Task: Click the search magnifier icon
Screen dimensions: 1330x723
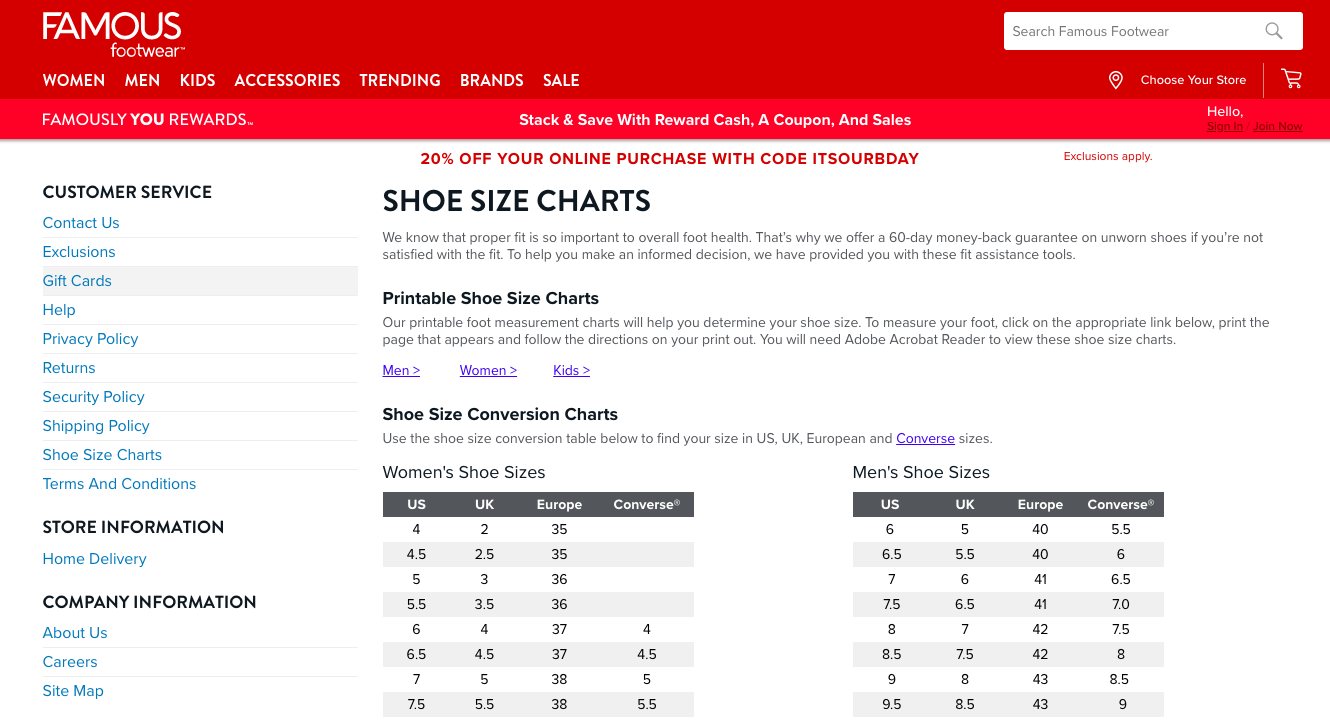Action: tap(1273, 31)
